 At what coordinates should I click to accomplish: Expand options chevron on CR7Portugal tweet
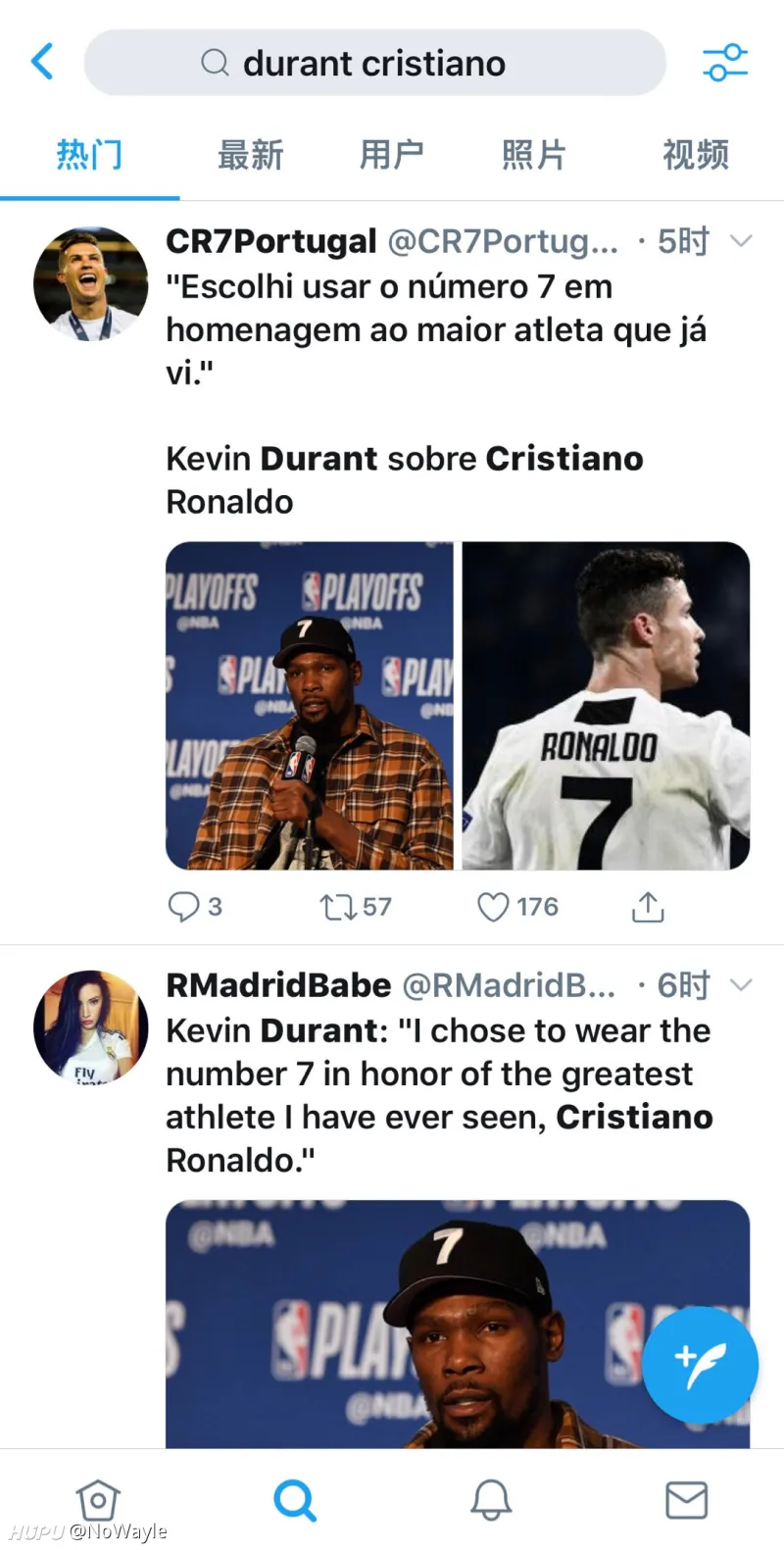tap(742, 240)
